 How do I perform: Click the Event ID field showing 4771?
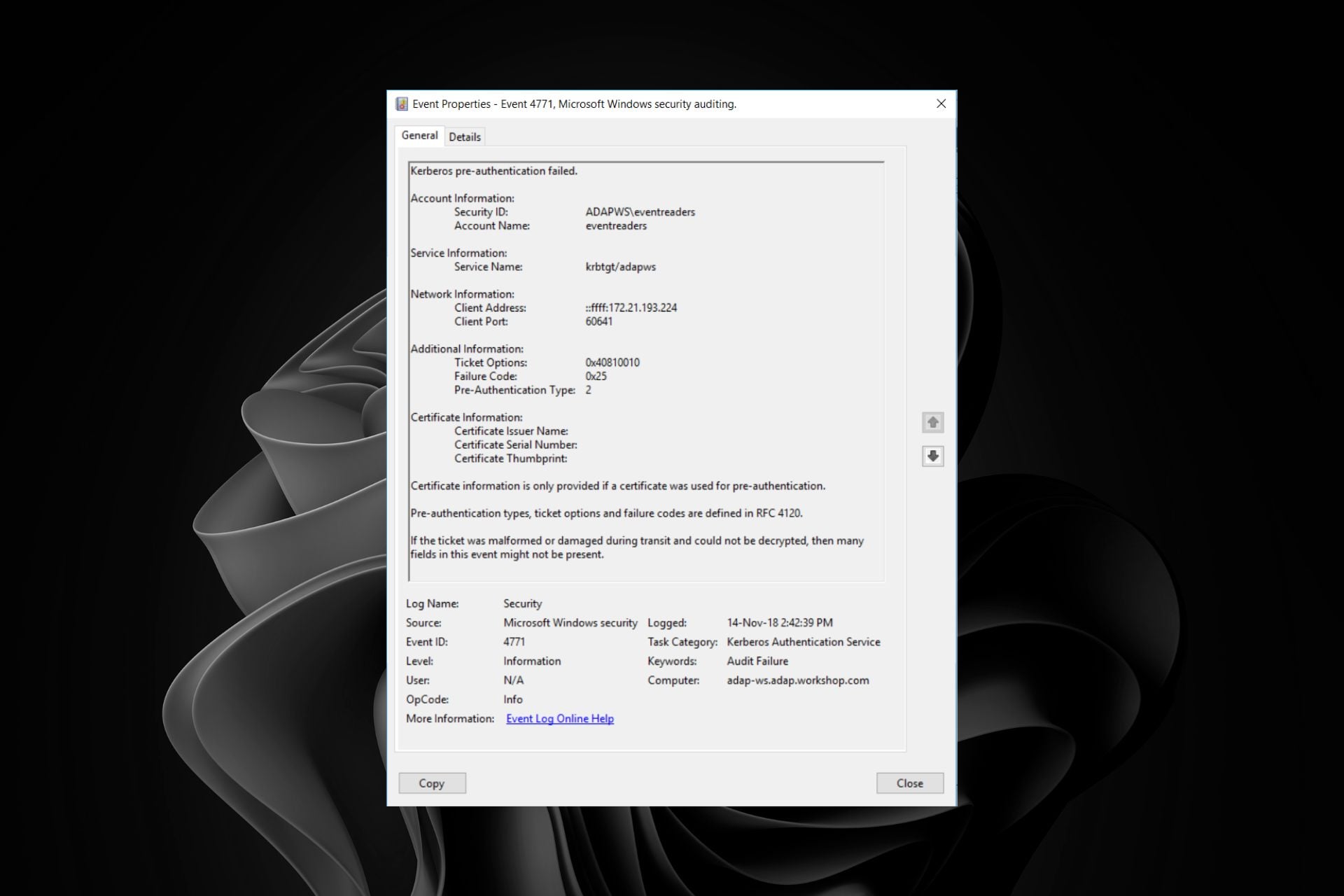pos(514,642)
